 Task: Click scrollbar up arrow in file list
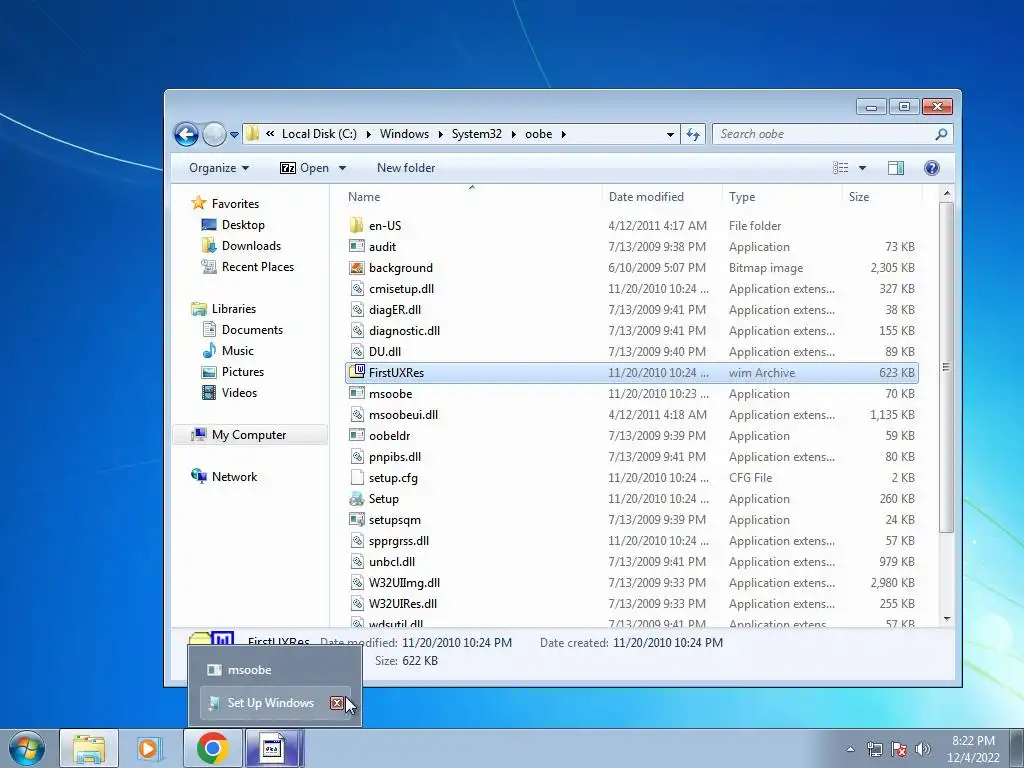946,194
